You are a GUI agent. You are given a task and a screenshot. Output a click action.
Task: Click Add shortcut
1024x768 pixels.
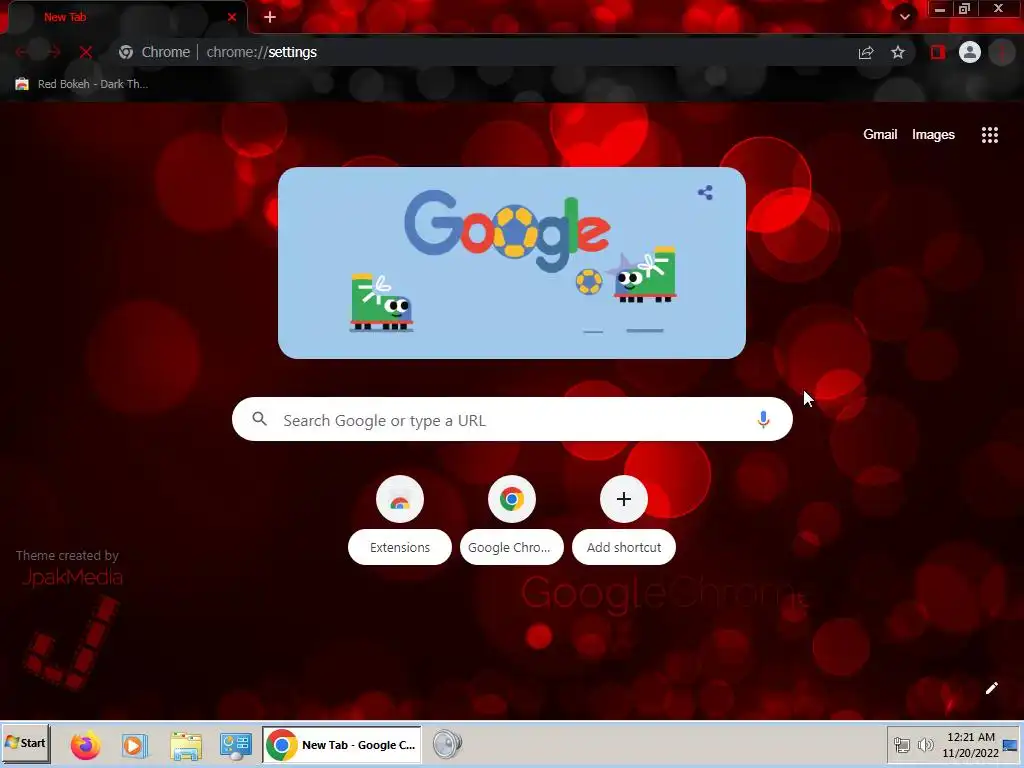click(x=624, y=520)
